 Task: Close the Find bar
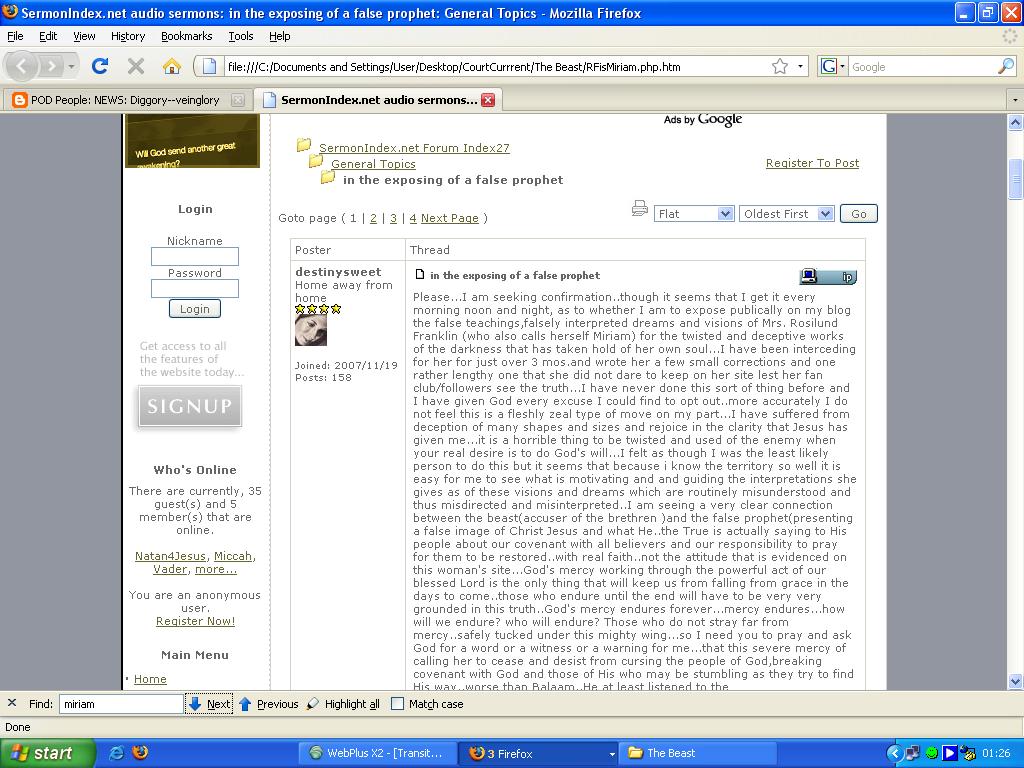(12, 703)
